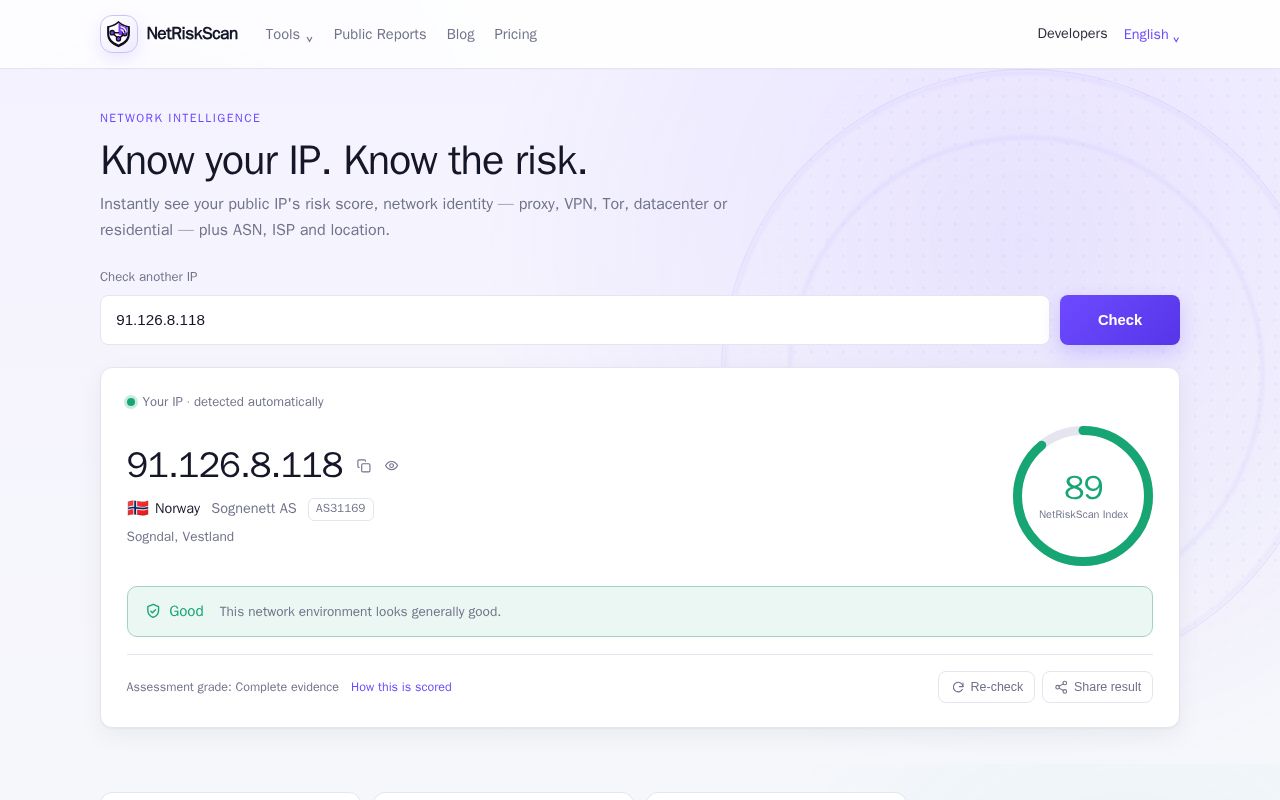The height and width of the screenshot is (800, 1280).
Task: Click the Norway flag icon
Action: point(138,508)
